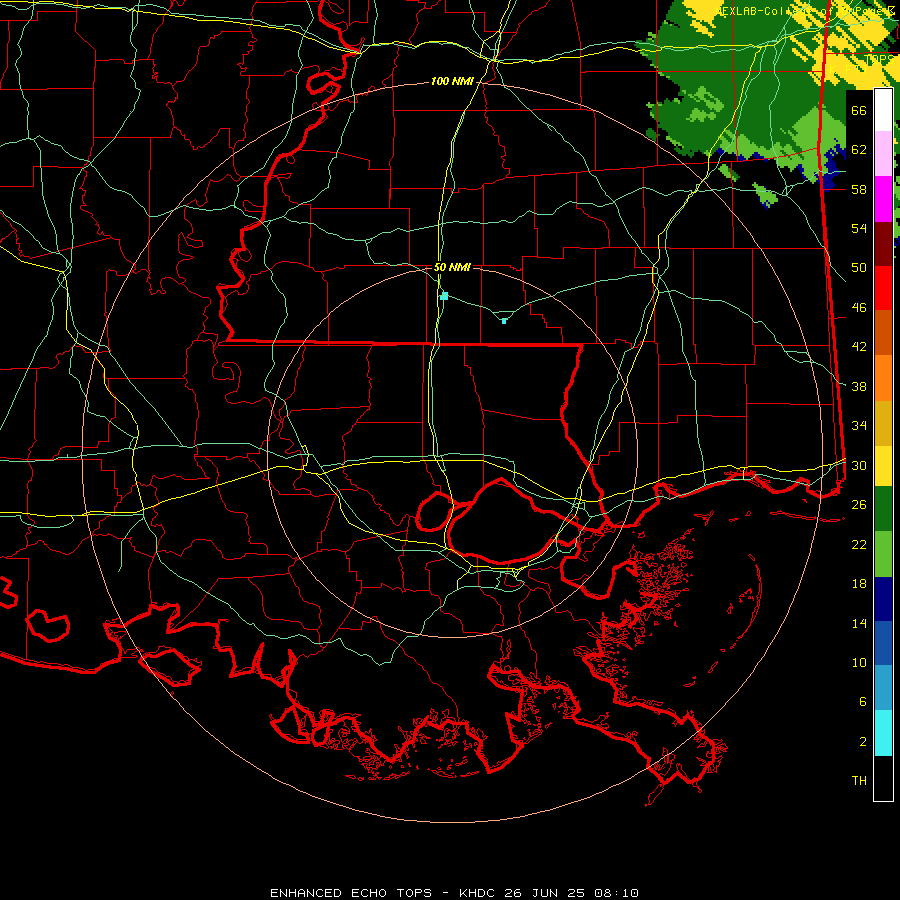Click the black TH threshold swatch

[883, 778]
